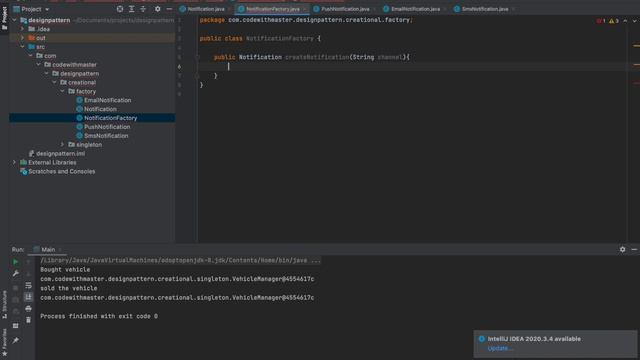Click the Select Opened File locate icon
Screen dimensions: 640x360
(x=120, y=9)
